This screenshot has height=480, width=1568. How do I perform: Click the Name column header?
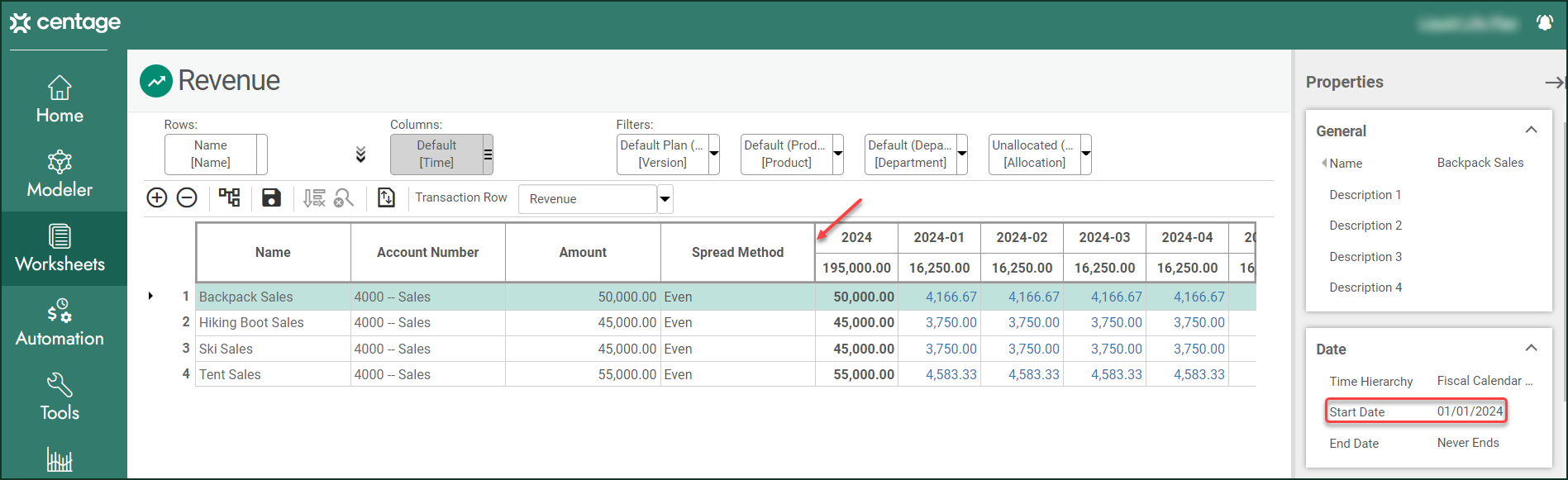274,253
